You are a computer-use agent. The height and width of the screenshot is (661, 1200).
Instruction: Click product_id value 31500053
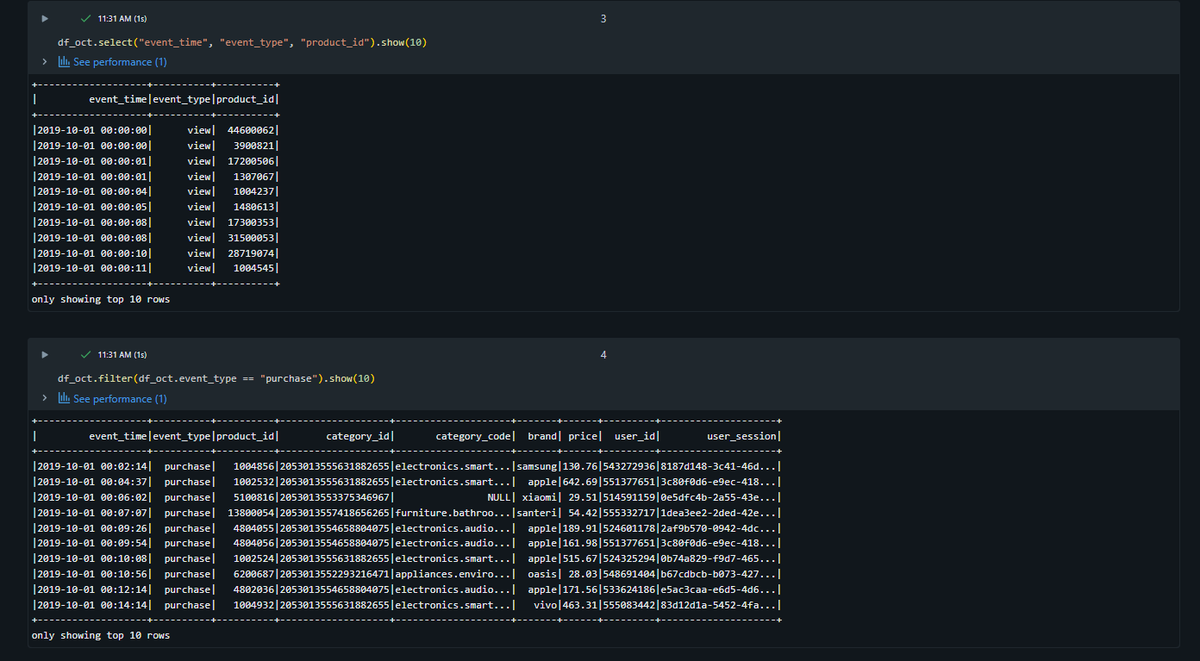(x=251, y=237)
